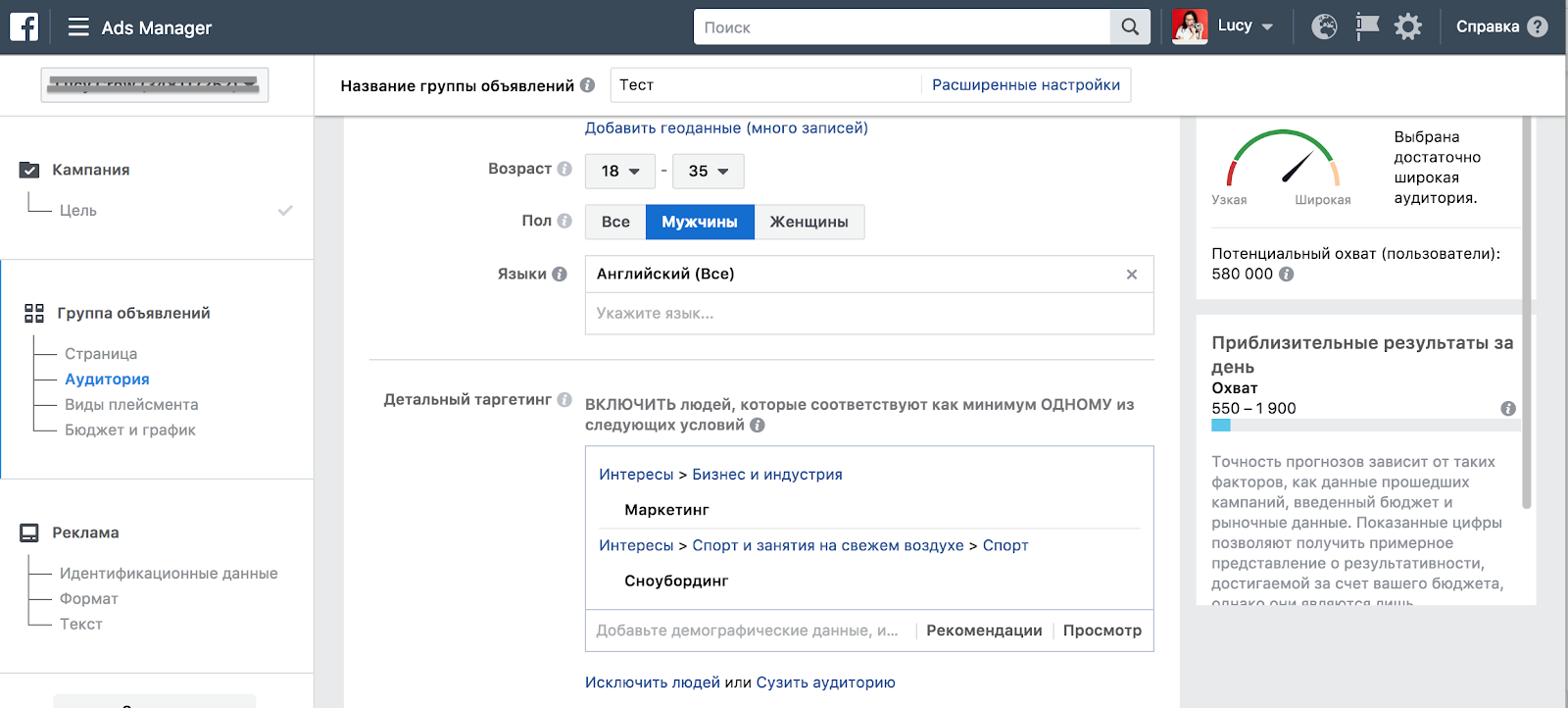The height and width of the screenshot is (708, 1568).
Task: Click the Facebook logo icon
Action: (24, 26)
